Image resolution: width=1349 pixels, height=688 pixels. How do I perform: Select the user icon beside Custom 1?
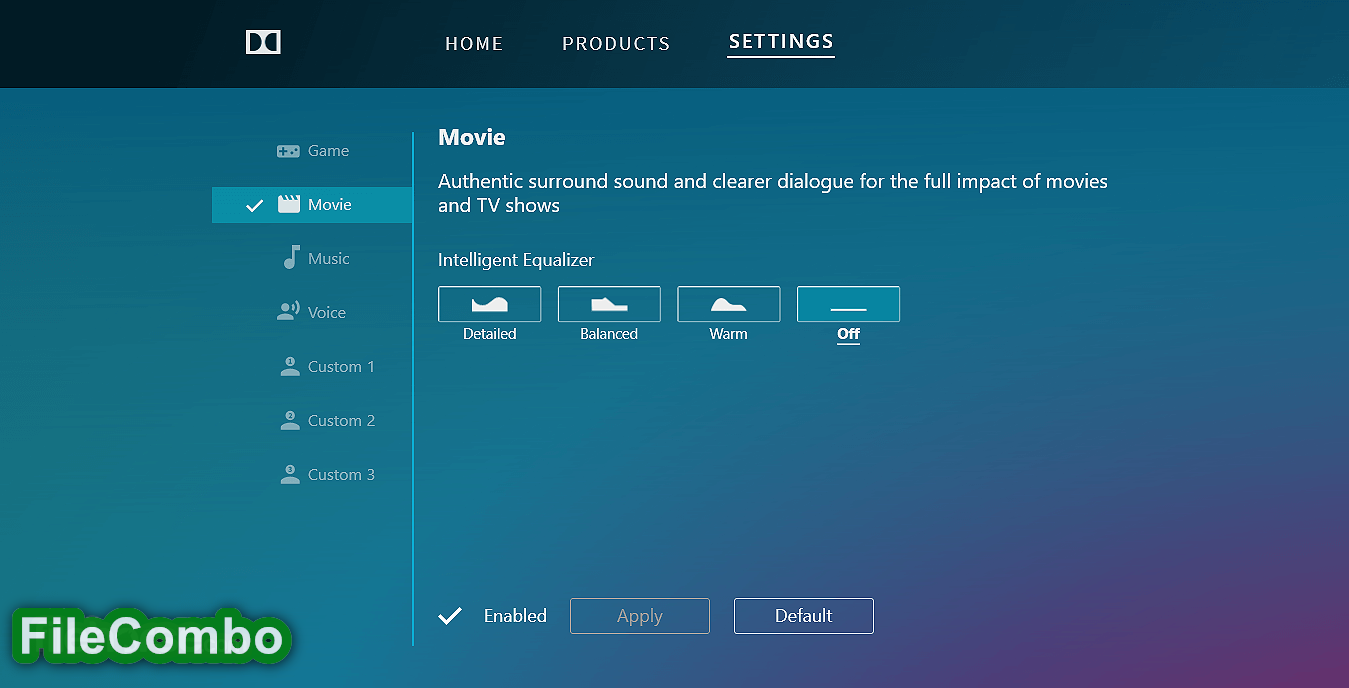click(290, 366)
